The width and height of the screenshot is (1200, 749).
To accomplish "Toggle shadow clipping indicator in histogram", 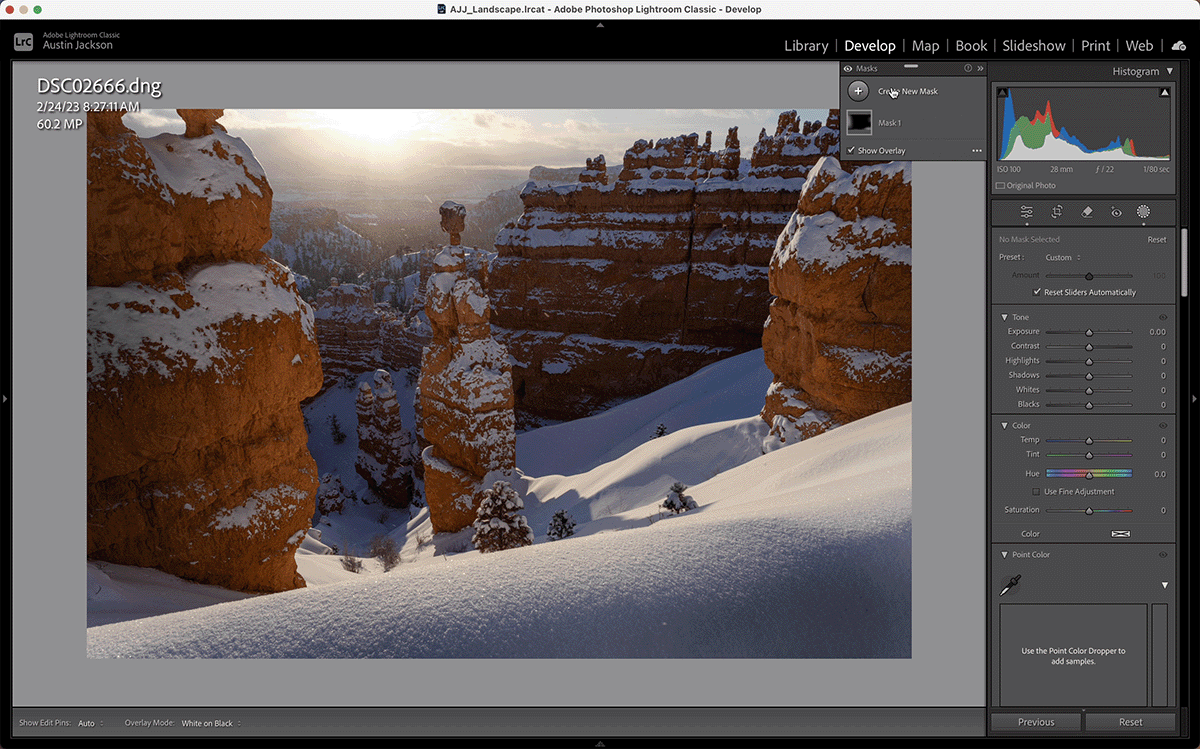I will tap(1003, 92).
